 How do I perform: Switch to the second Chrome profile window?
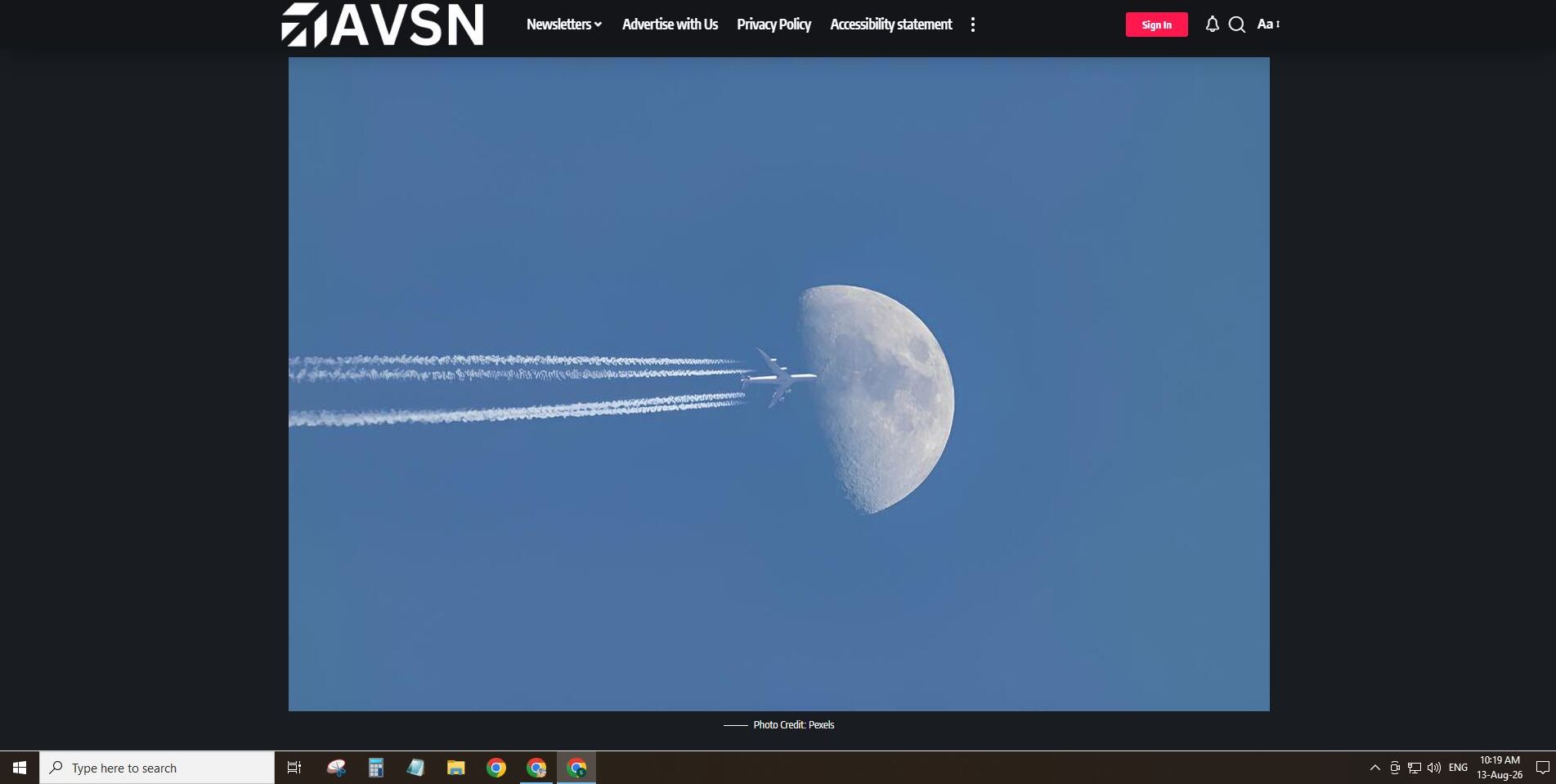coord(536,768)
